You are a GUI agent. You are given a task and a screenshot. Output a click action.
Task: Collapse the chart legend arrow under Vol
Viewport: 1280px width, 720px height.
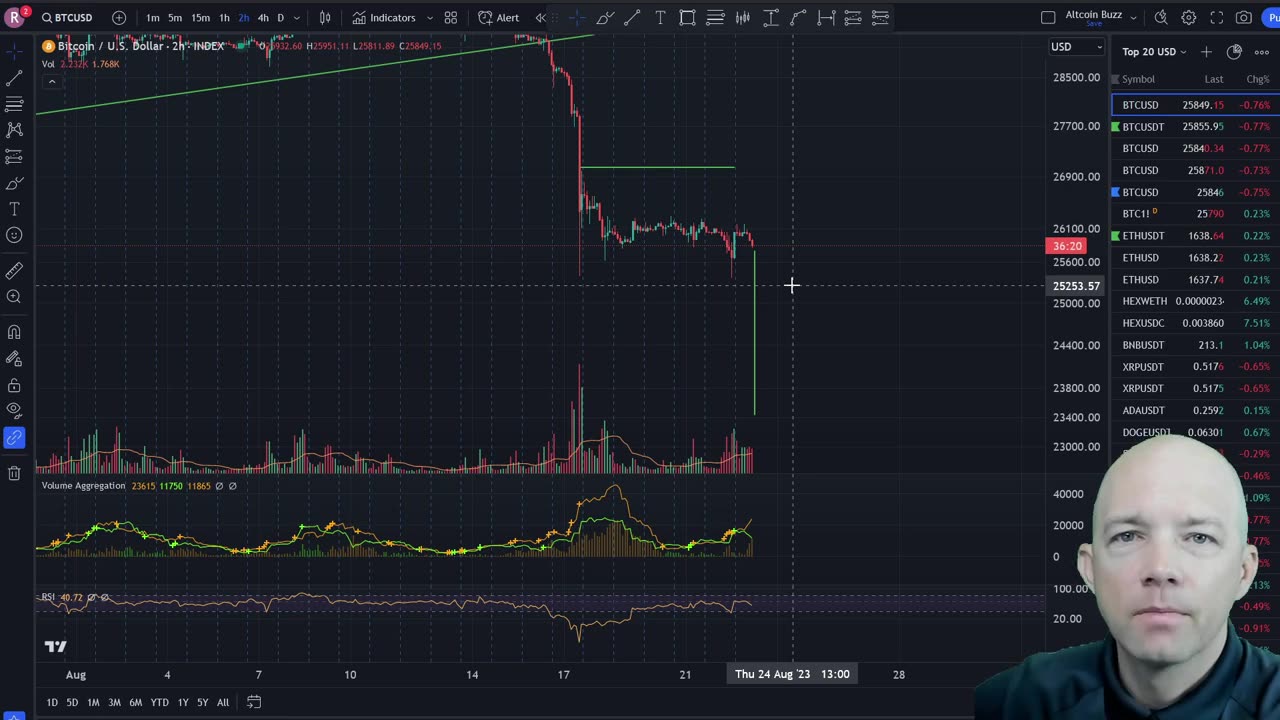click(x=51, y=82)
